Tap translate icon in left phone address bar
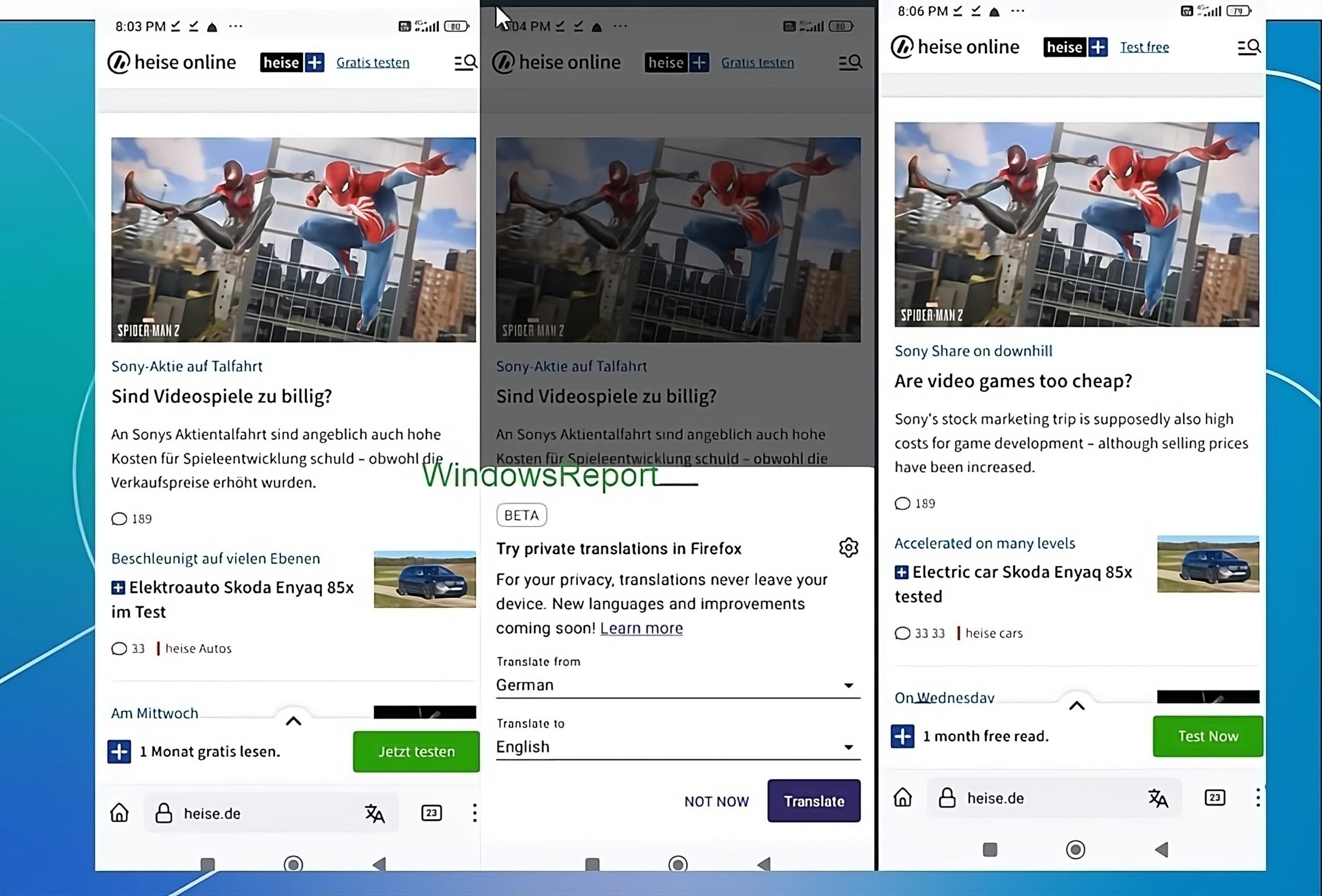This screenshot has height=896, width=1322. pos(375,813)
